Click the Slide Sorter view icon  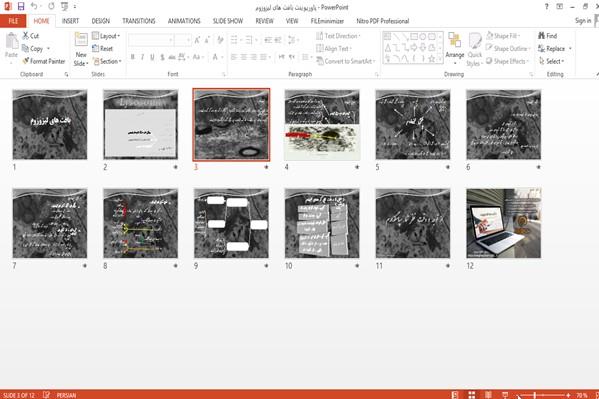tap(472, 395)
